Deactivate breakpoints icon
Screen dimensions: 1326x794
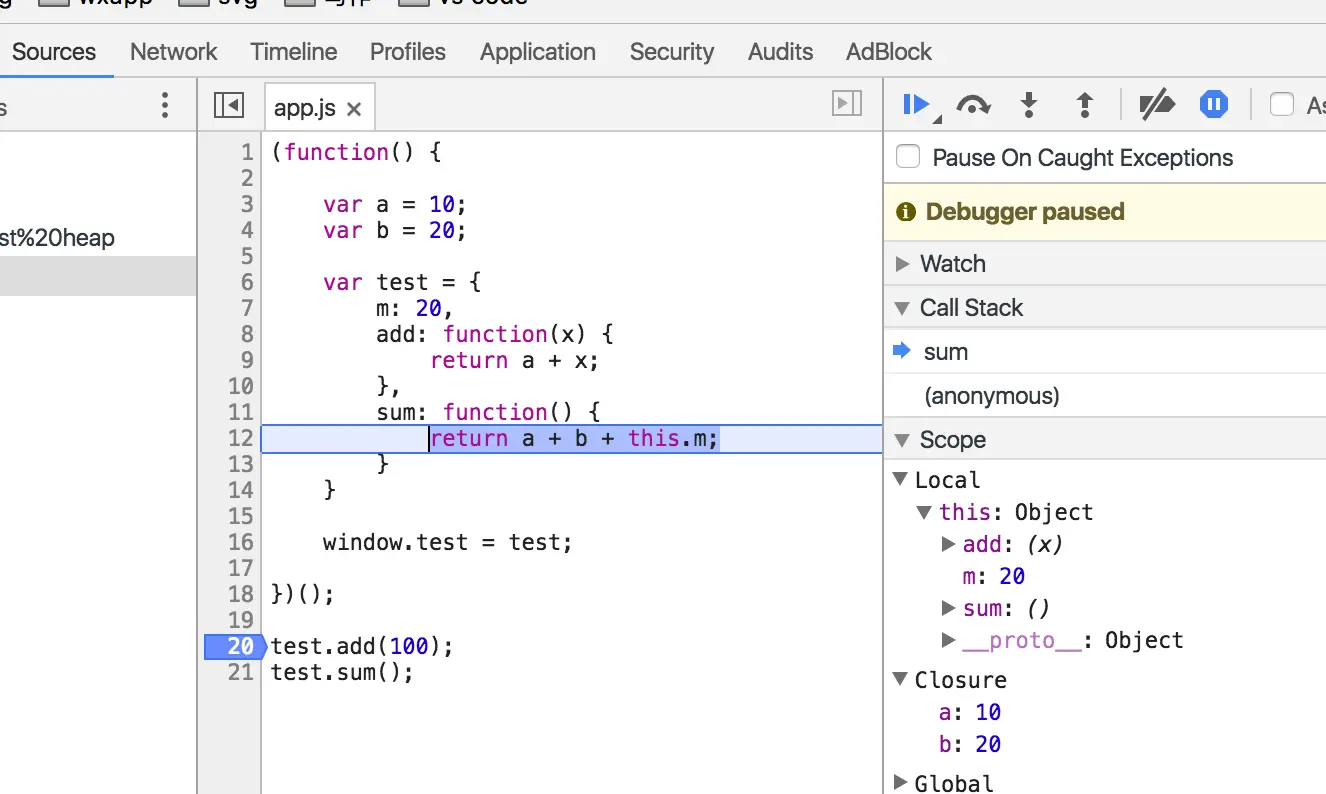(1157, 104)
